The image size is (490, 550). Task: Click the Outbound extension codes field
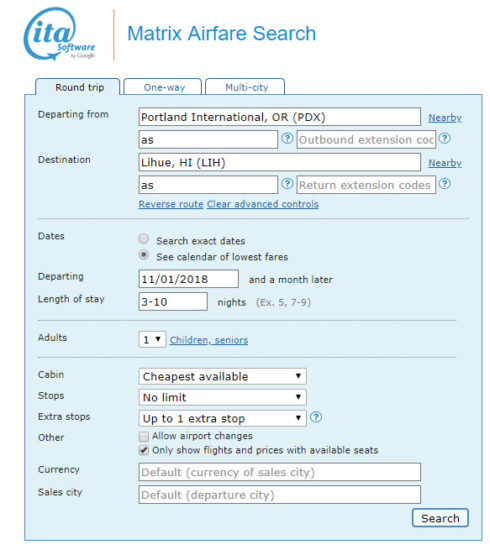[x=366, y=140]
